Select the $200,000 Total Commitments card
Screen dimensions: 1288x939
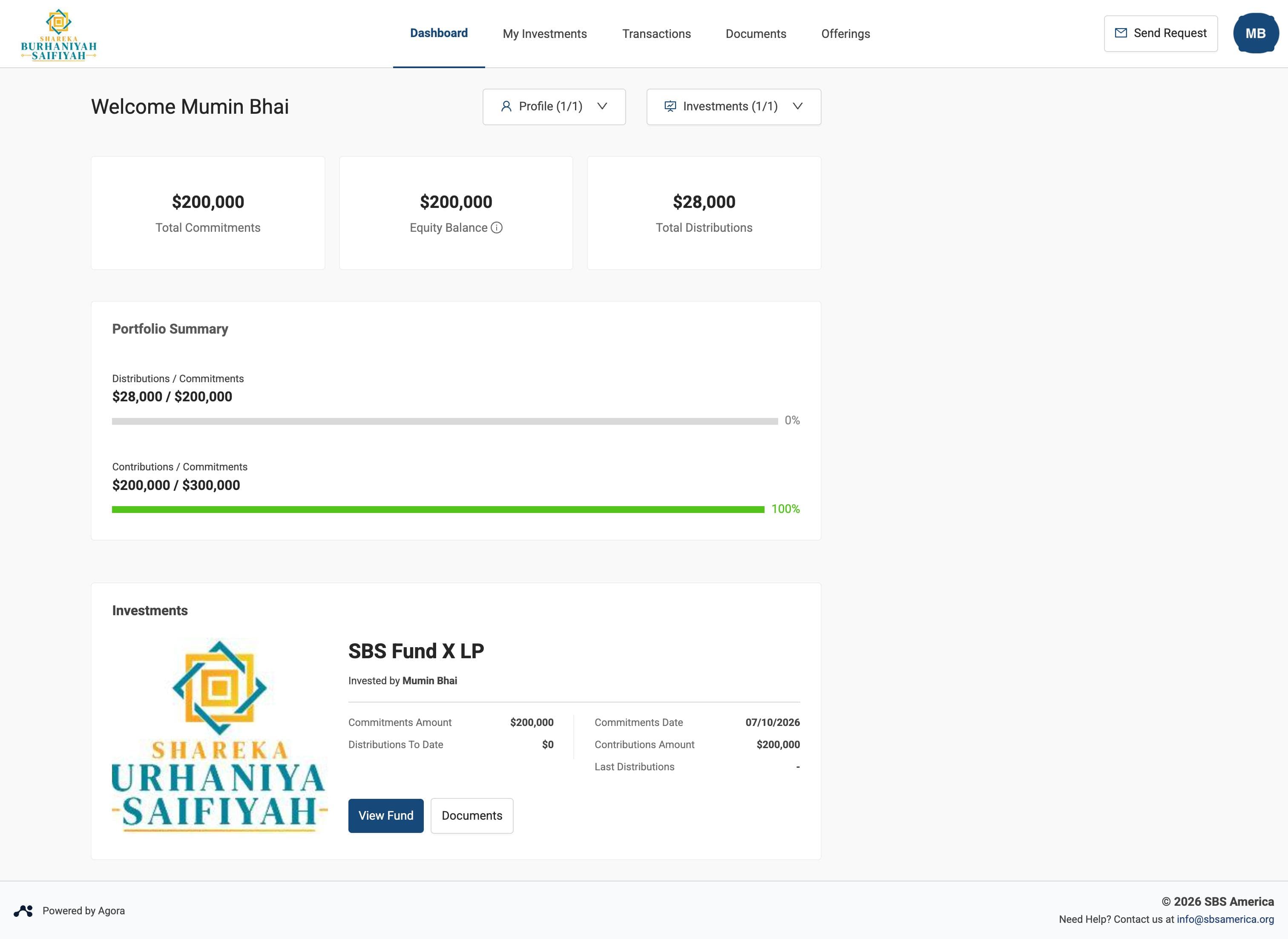pyautogui.click(x=208, y=213)
